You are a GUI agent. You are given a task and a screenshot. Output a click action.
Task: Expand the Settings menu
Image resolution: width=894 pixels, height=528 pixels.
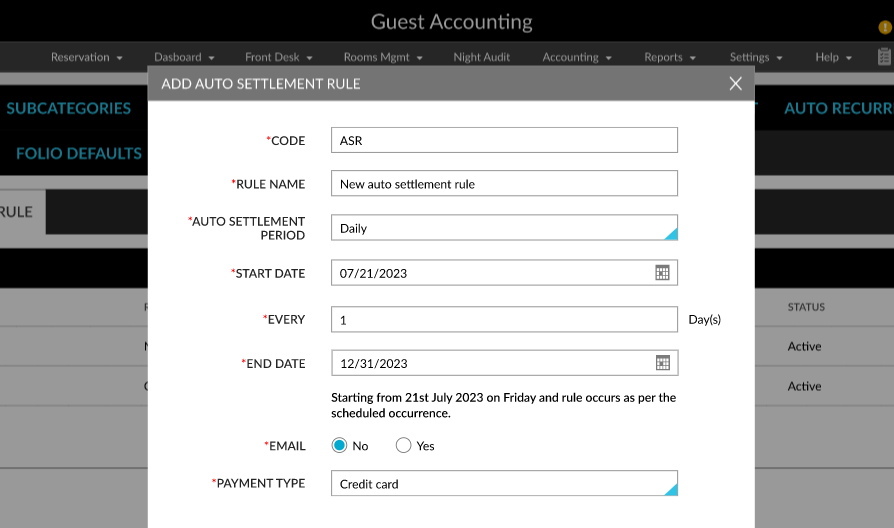pyautogui.click(x=756, y=57)
